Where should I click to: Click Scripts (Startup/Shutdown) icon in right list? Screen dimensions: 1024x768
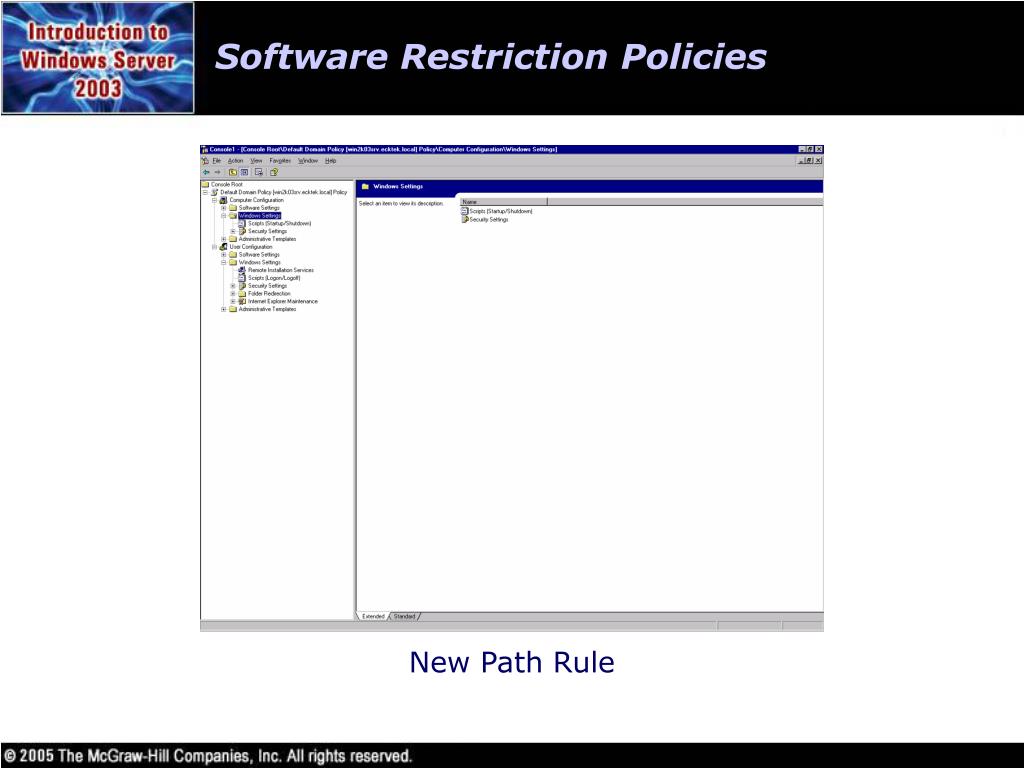(464, 211)
